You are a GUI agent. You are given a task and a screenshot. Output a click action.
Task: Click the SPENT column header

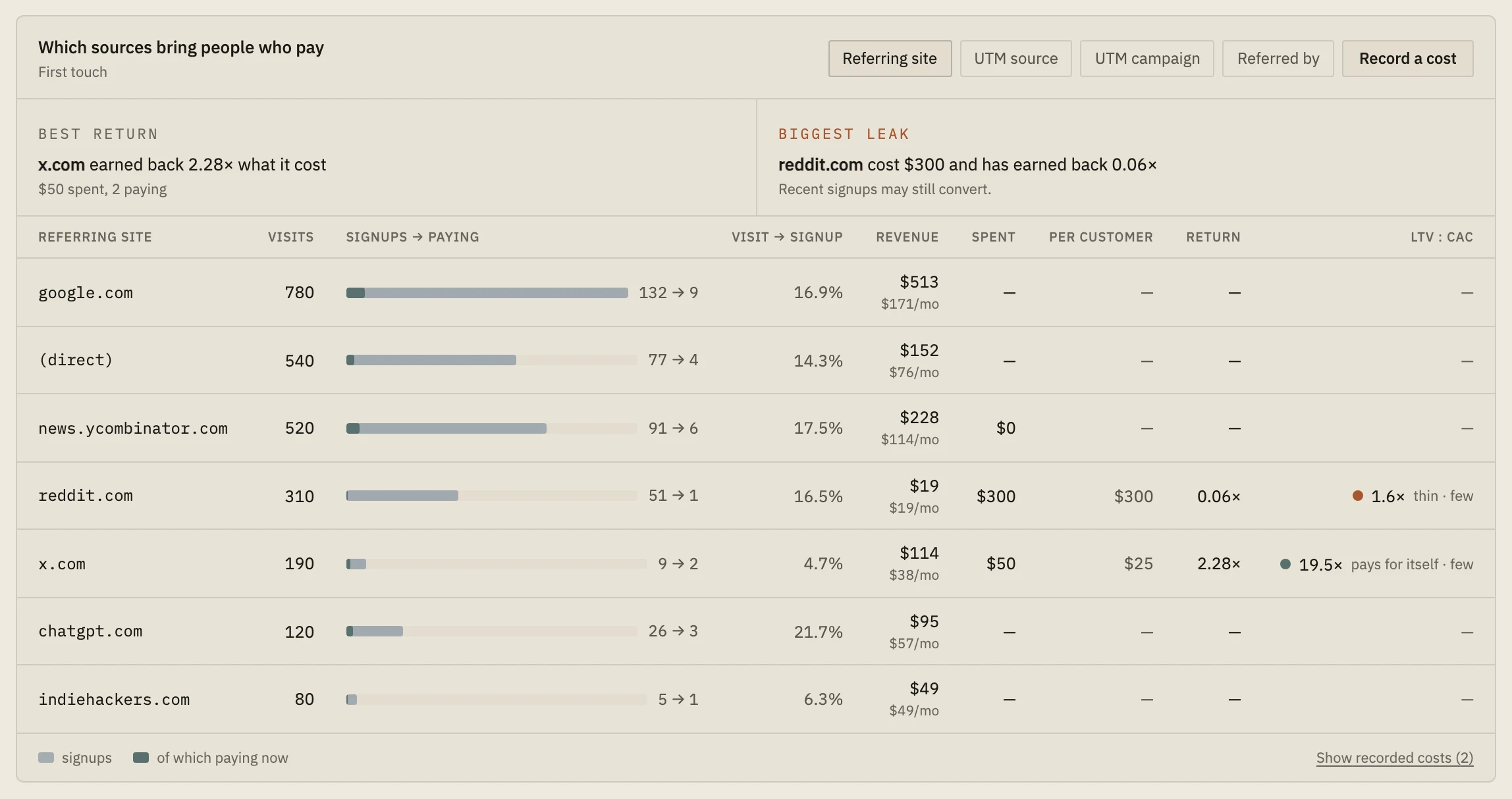tap(993, 237)
